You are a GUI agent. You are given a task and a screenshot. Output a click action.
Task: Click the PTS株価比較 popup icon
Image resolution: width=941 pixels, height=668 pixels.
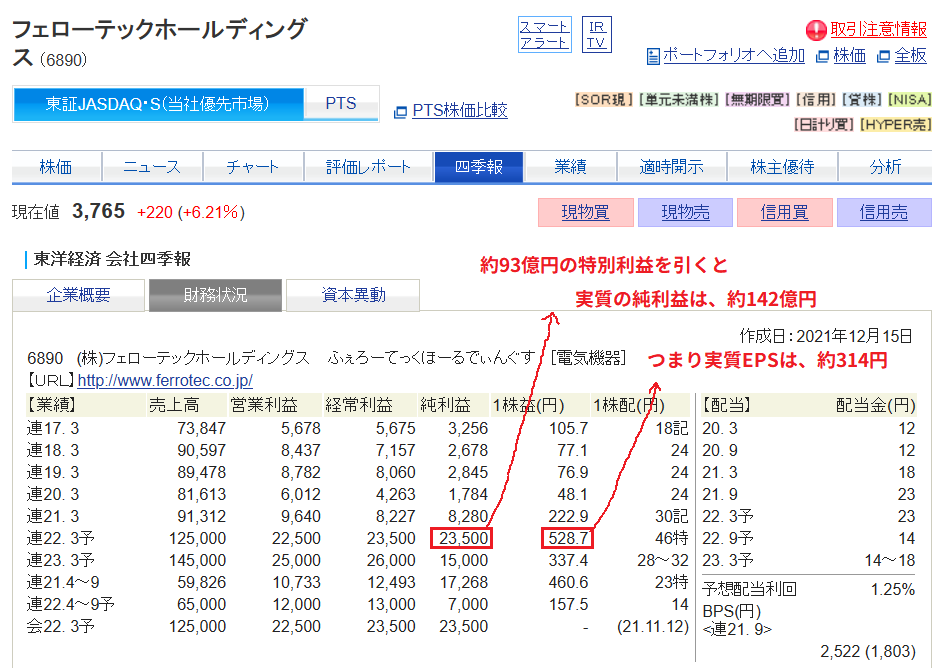(400, 111)
